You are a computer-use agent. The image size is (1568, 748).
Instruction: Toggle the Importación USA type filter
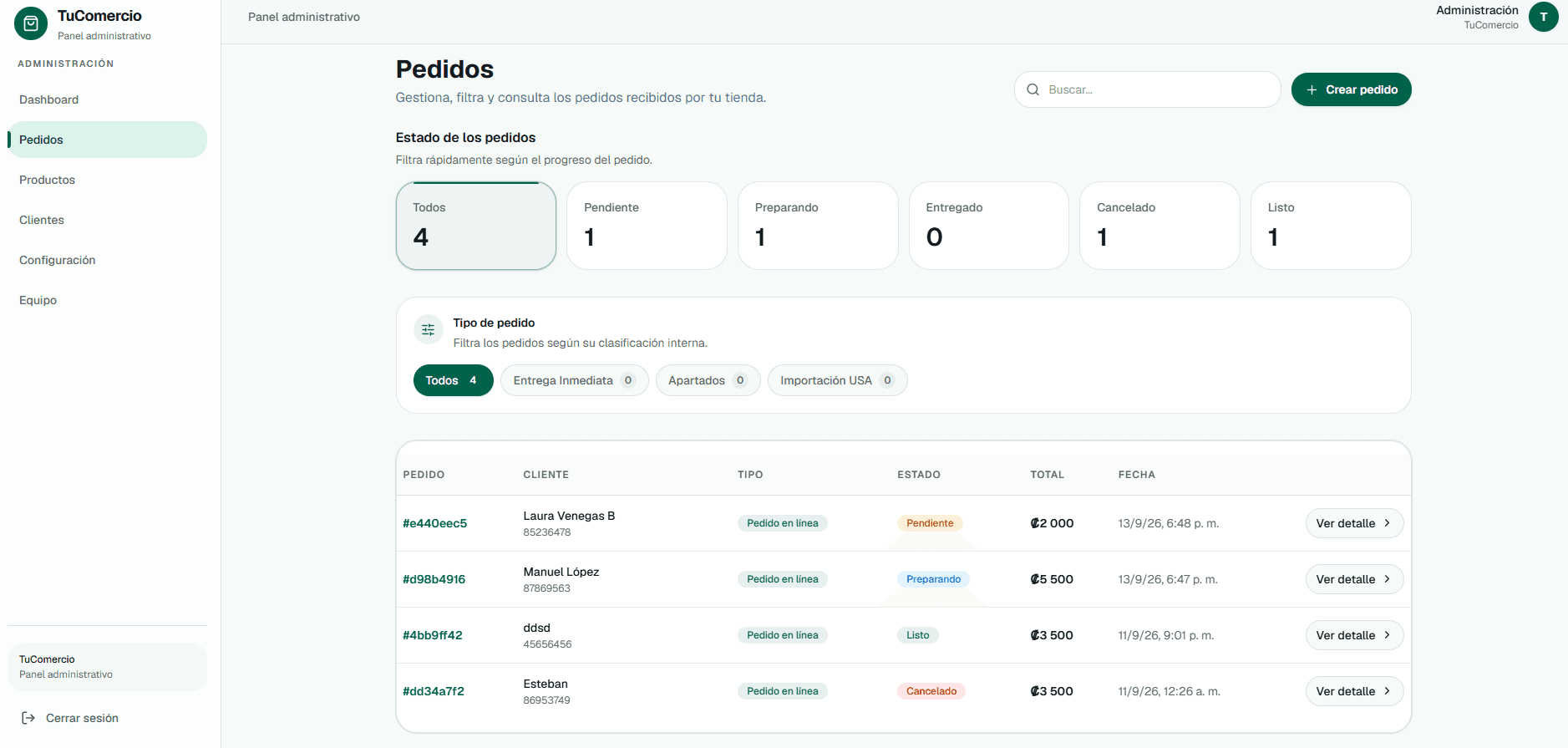837,380
